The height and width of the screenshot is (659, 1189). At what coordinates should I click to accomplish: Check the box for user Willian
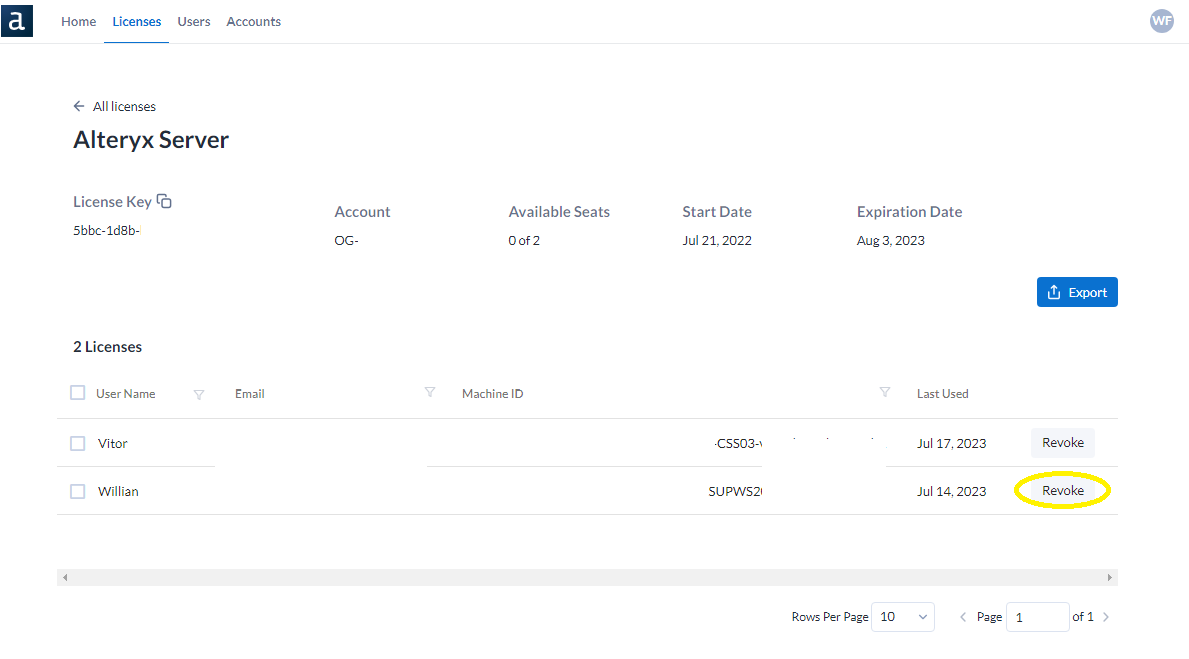pos(77,491)
